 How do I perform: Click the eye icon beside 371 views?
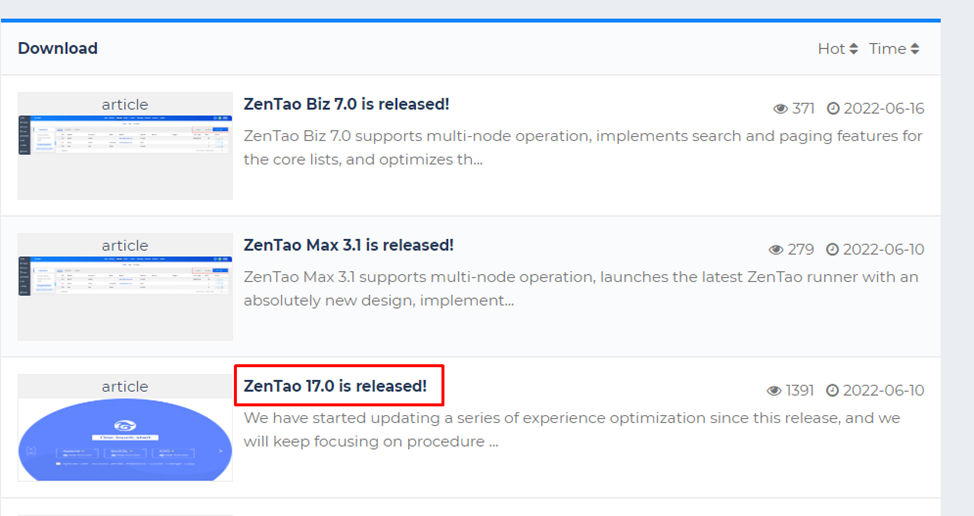[x=780, y=109]
